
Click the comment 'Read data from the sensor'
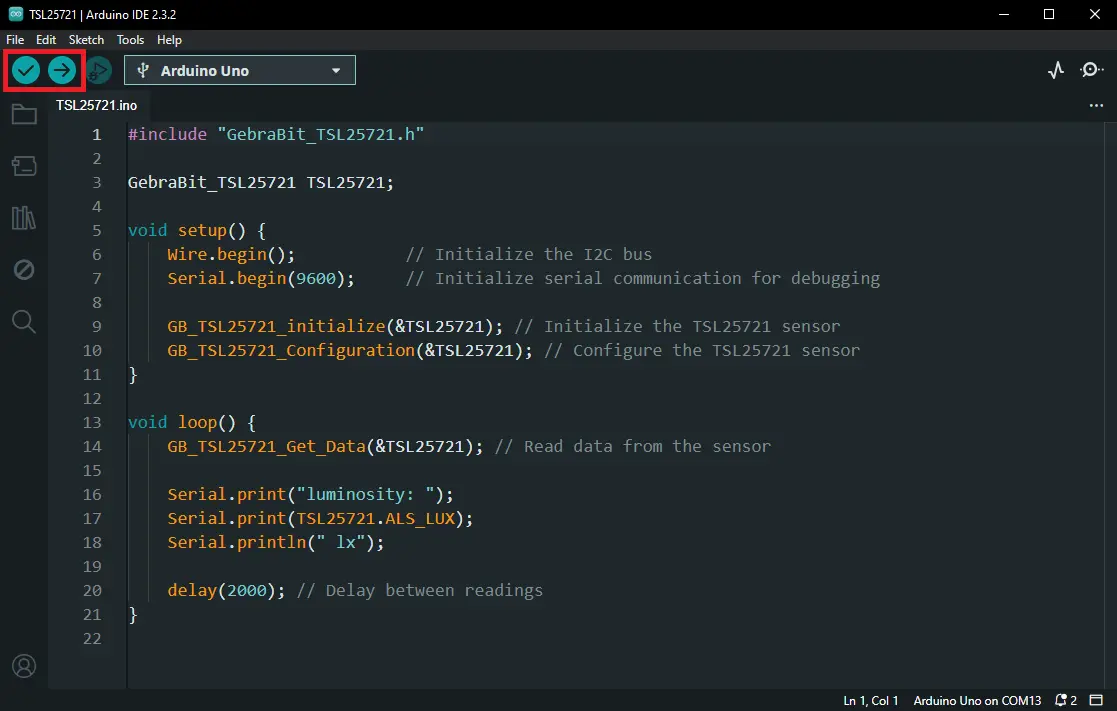633,447
